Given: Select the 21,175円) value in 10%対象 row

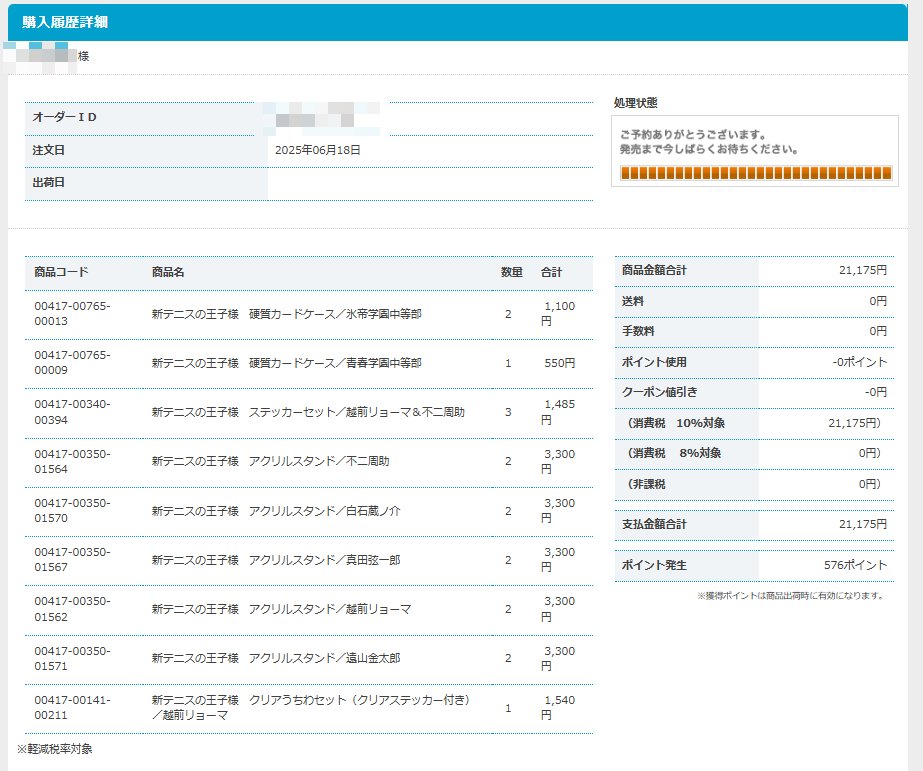Looking at the screenshot, I should click(x=854, y=423).
